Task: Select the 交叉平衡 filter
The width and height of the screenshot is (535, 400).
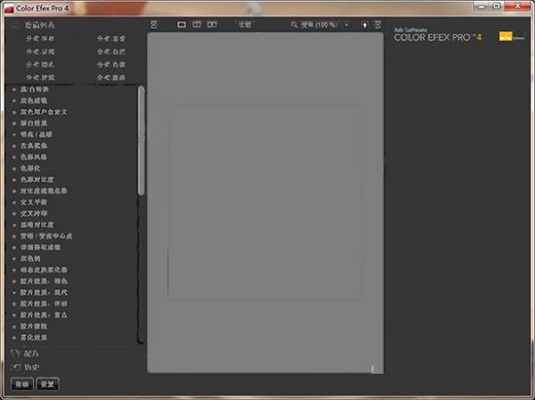Action: pos(34,202)
